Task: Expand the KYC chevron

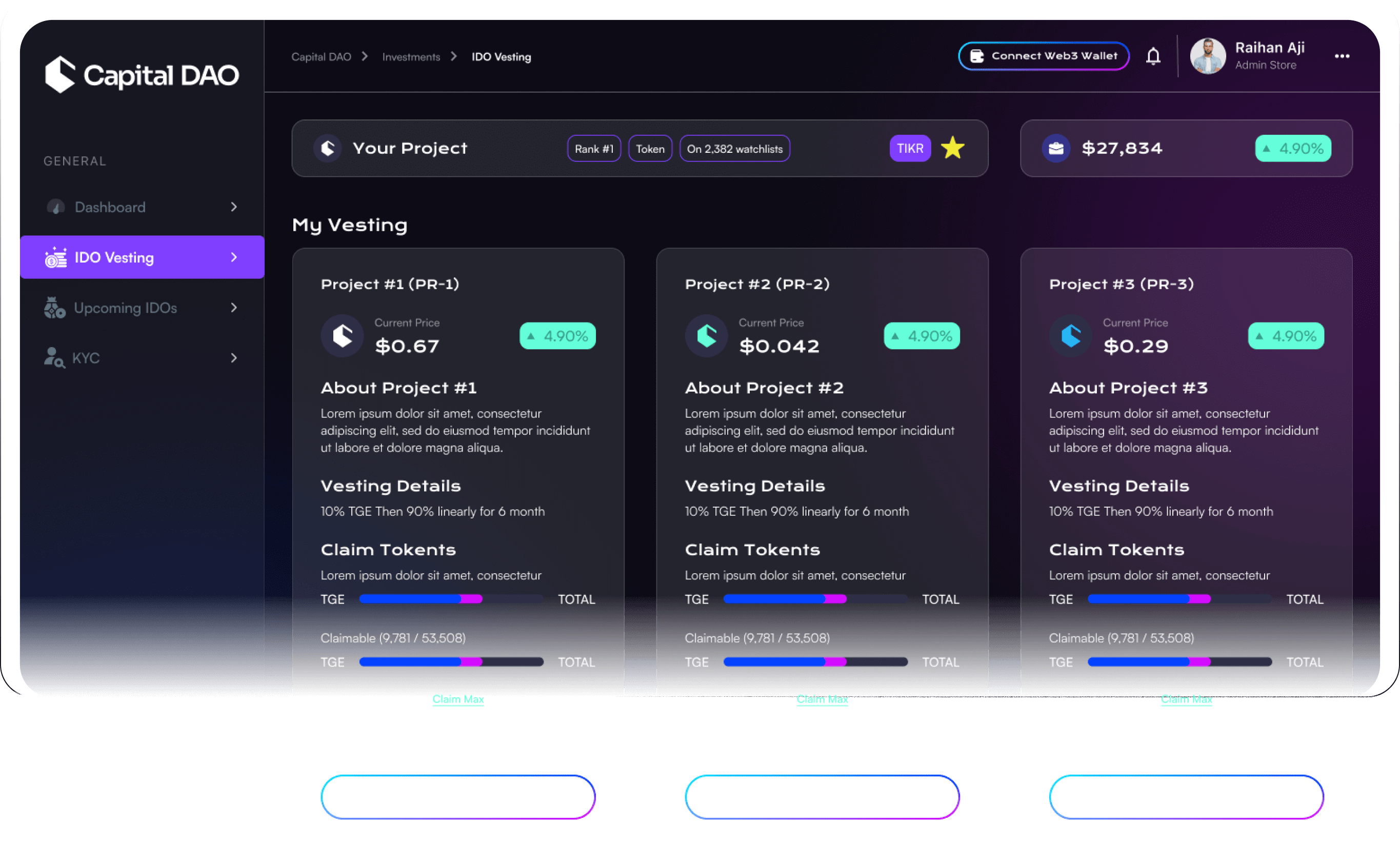Action: click(234, 358)
